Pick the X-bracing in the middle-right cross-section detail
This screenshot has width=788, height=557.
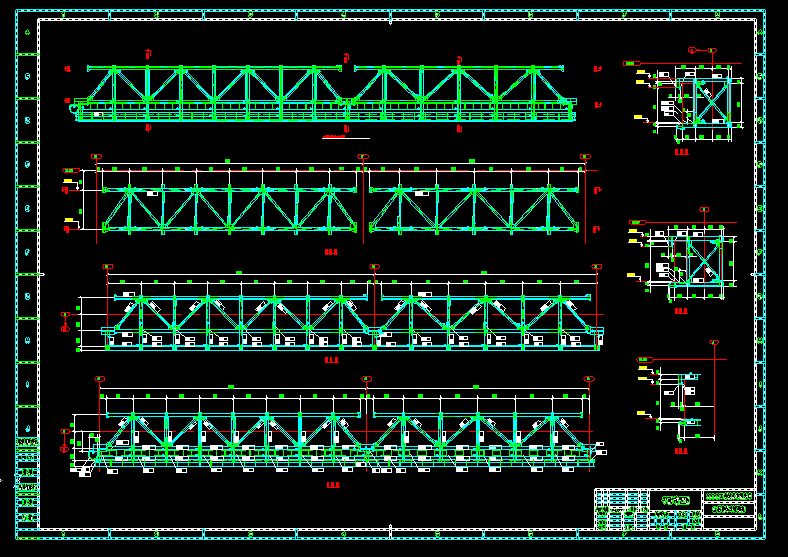pos(704,261)
